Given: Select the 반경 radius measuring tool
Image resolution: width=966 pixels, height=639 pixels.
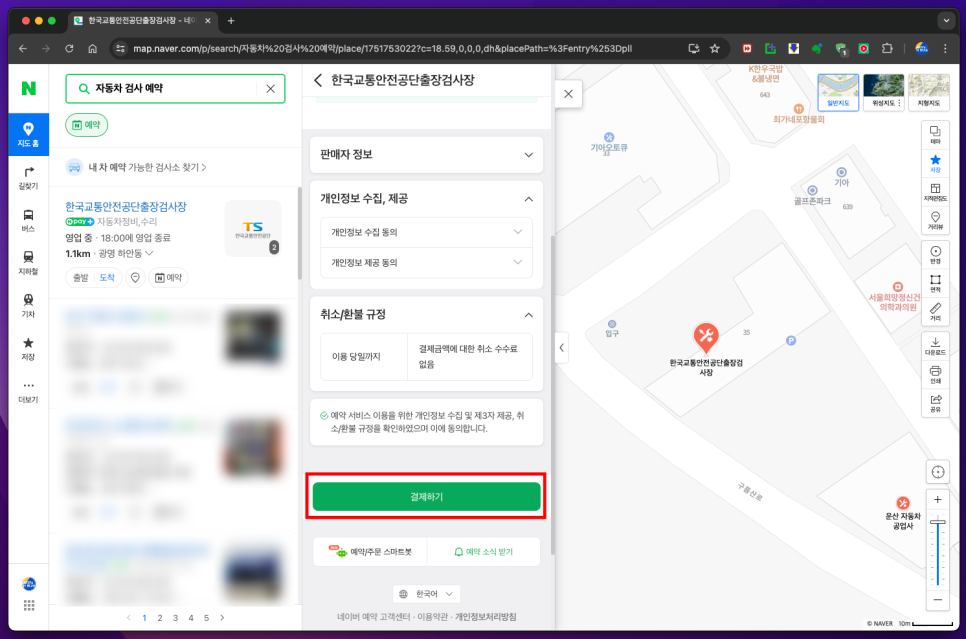Looking at the screenshot, I should tap(935, 254).
